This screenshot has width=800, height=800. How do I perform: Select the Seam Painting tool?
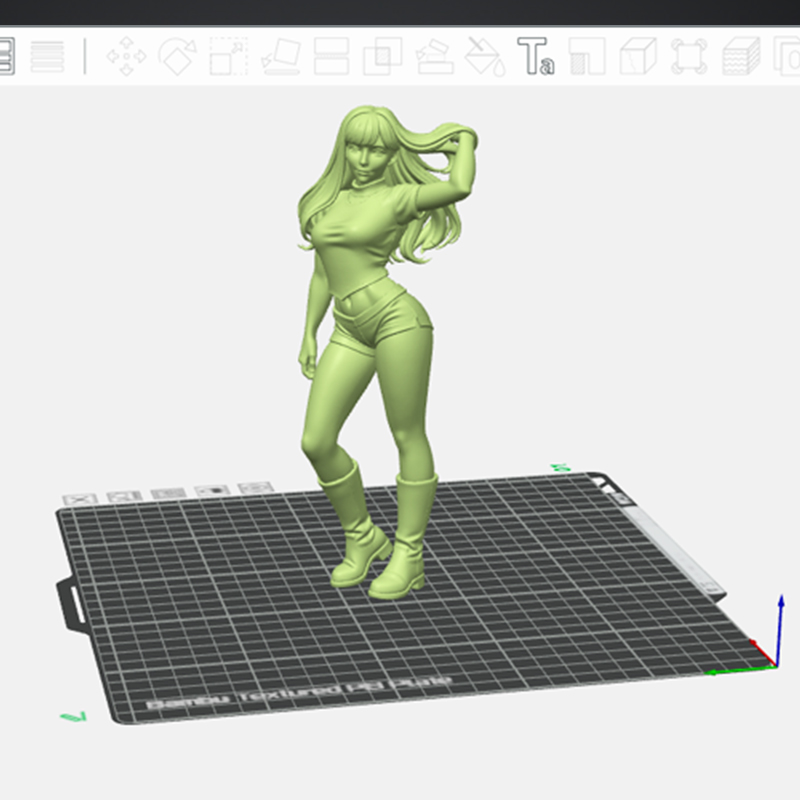point(485,56)
